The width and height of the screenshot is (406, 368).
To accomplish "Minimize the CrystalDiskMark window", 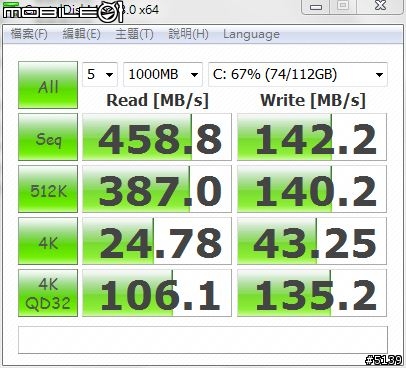I will pos(315,6).
